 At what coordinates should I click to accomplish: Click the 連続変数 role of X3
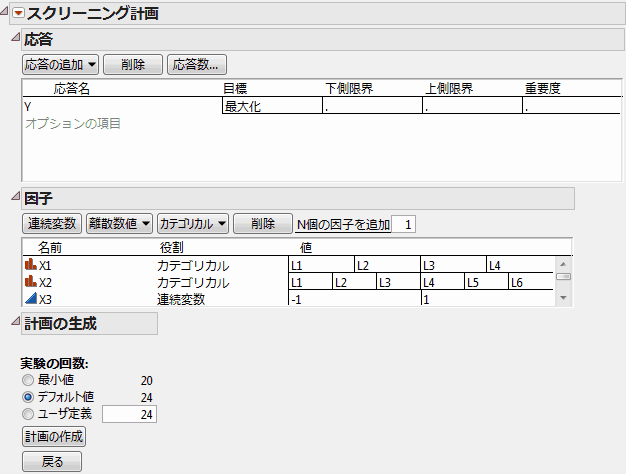pos(180,299)
